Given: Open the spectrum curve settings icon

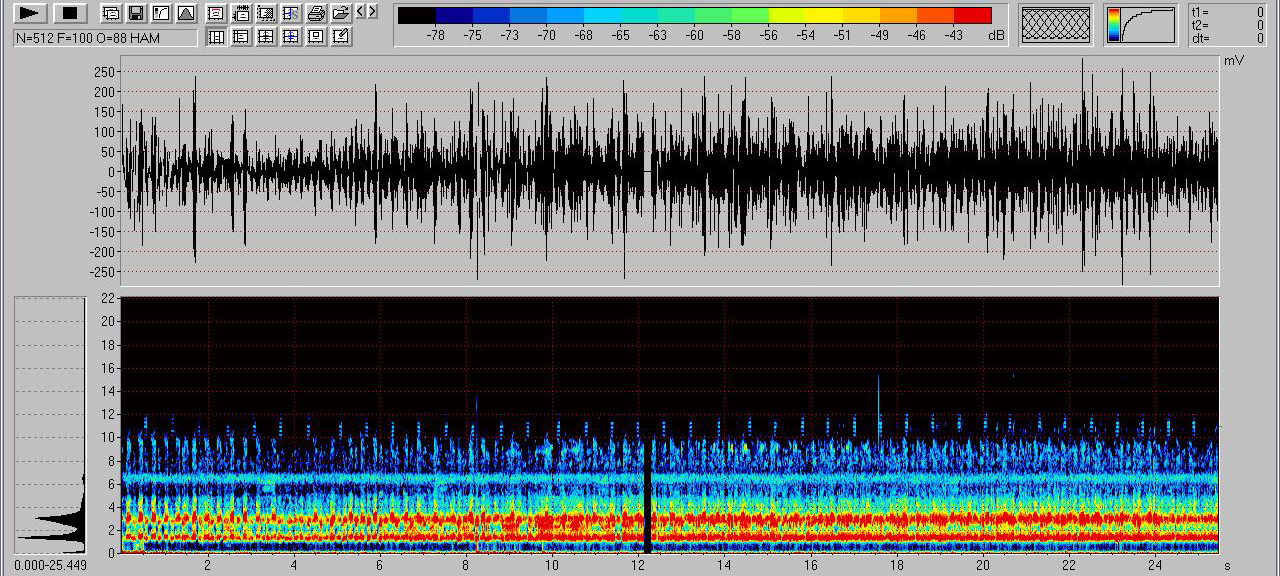Looking at the screenshot, I should (x=161, y=13).
